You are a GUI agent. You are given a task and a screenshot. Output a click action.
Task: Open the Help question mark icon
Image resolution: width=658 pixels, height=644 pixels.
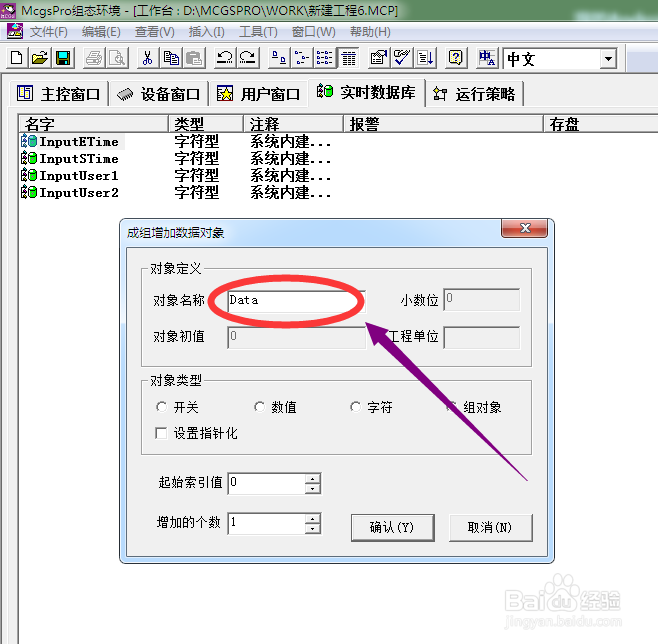click(456, 58)
